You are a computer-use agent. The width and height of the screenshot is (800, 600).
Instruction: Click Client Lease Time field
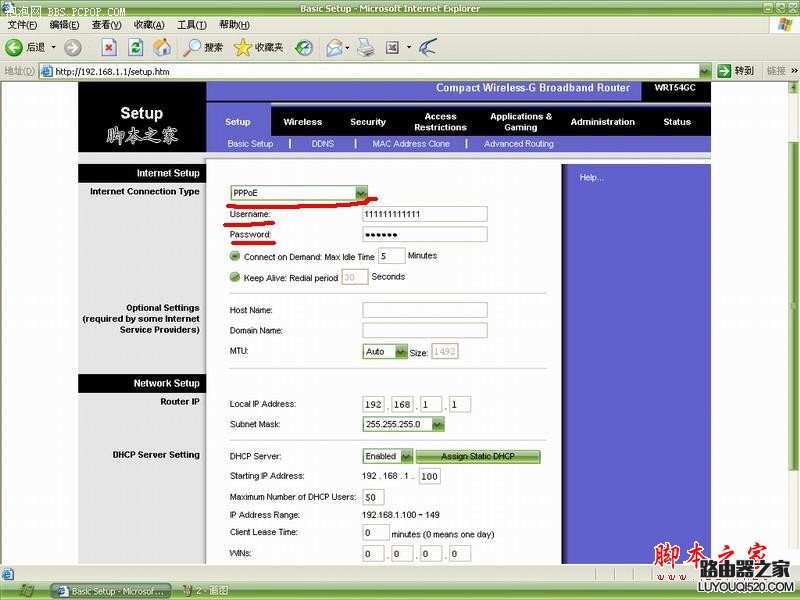(x=376, y=533)
